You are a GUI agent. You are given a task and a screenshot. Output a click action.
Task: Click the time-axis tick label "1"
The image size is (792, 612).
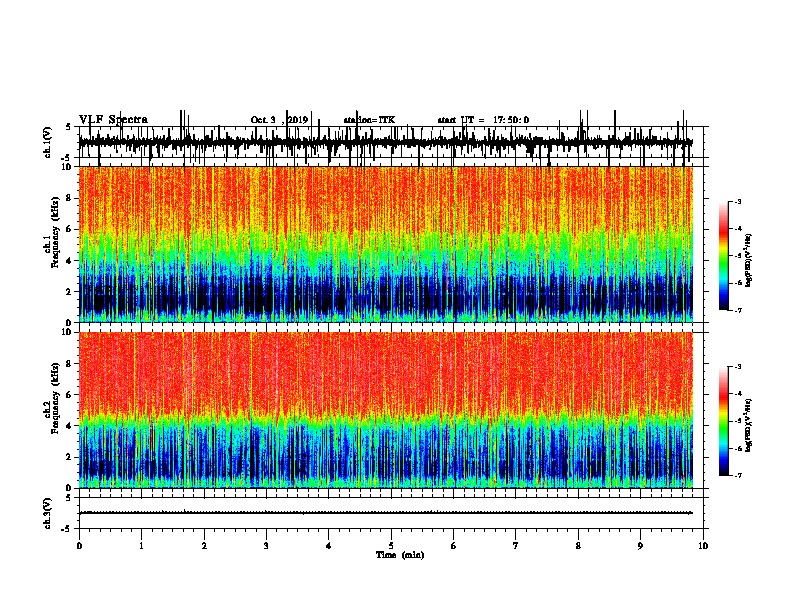pyautogui.click(x=141, y=546)
